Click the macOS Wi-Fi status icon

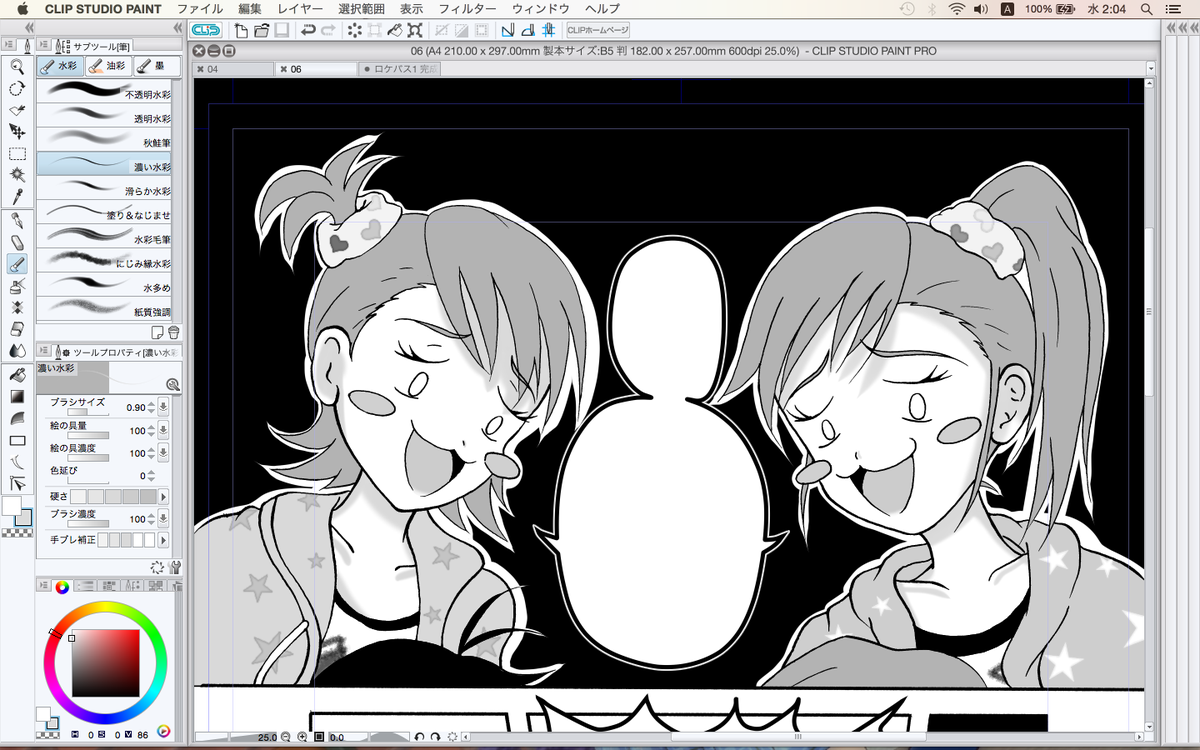(957, 9)
